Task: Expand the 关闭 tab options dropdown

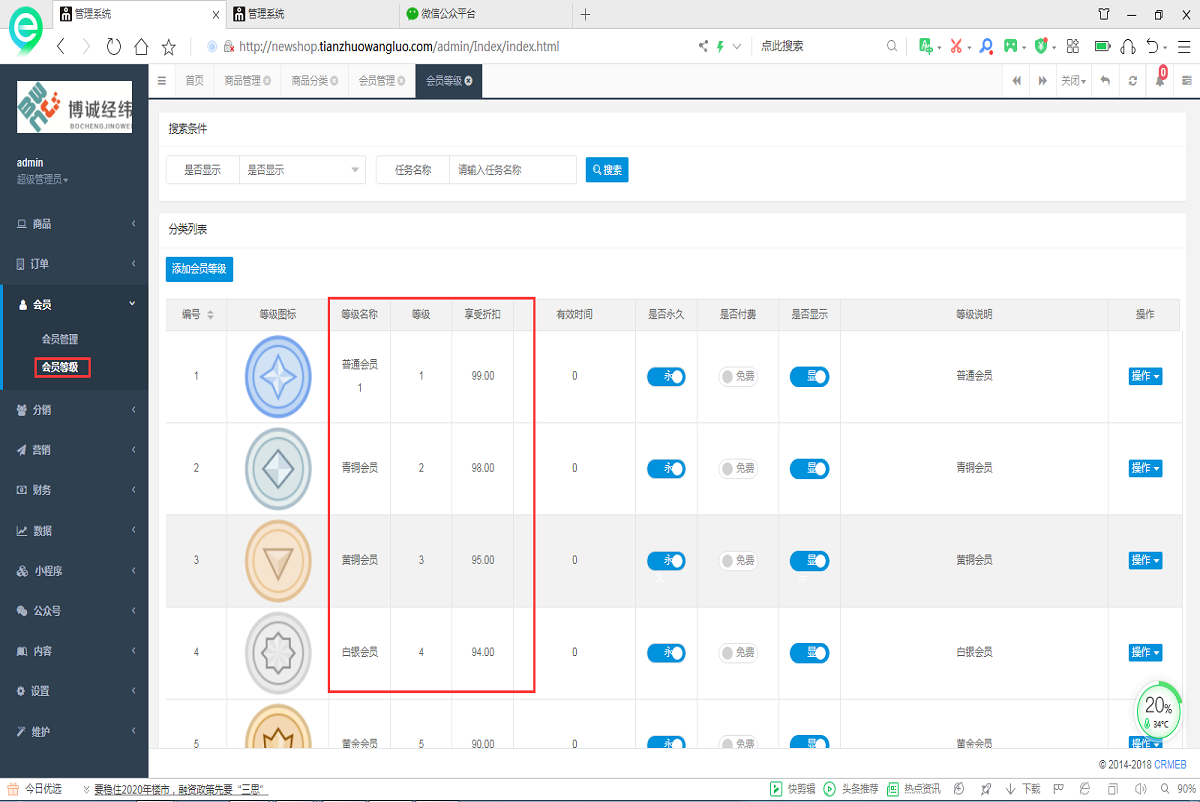Action: [1073, 81]
